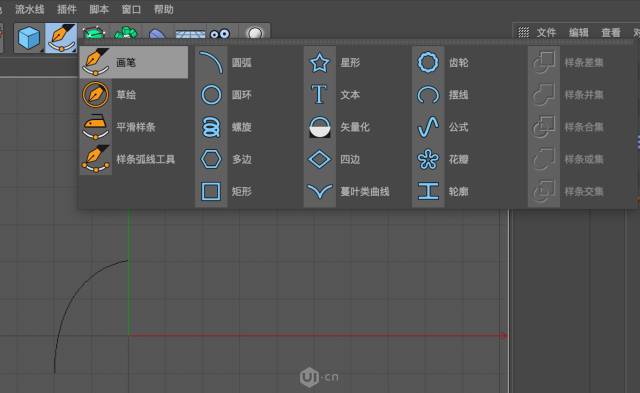Viewport: 640px width, 393px height.
Task: Click the 样条并集 spline union icon
Action: click(544, 95)
